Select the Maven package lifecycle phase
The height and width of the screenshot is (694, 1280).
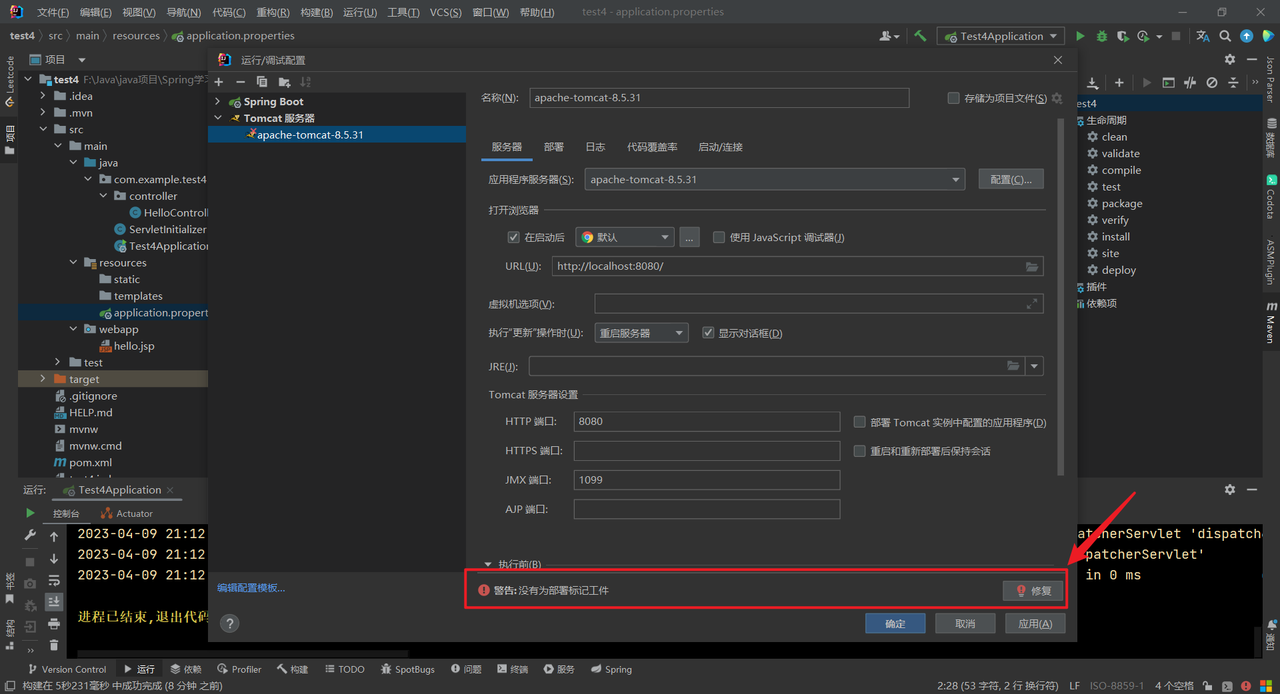[1122, 204]
